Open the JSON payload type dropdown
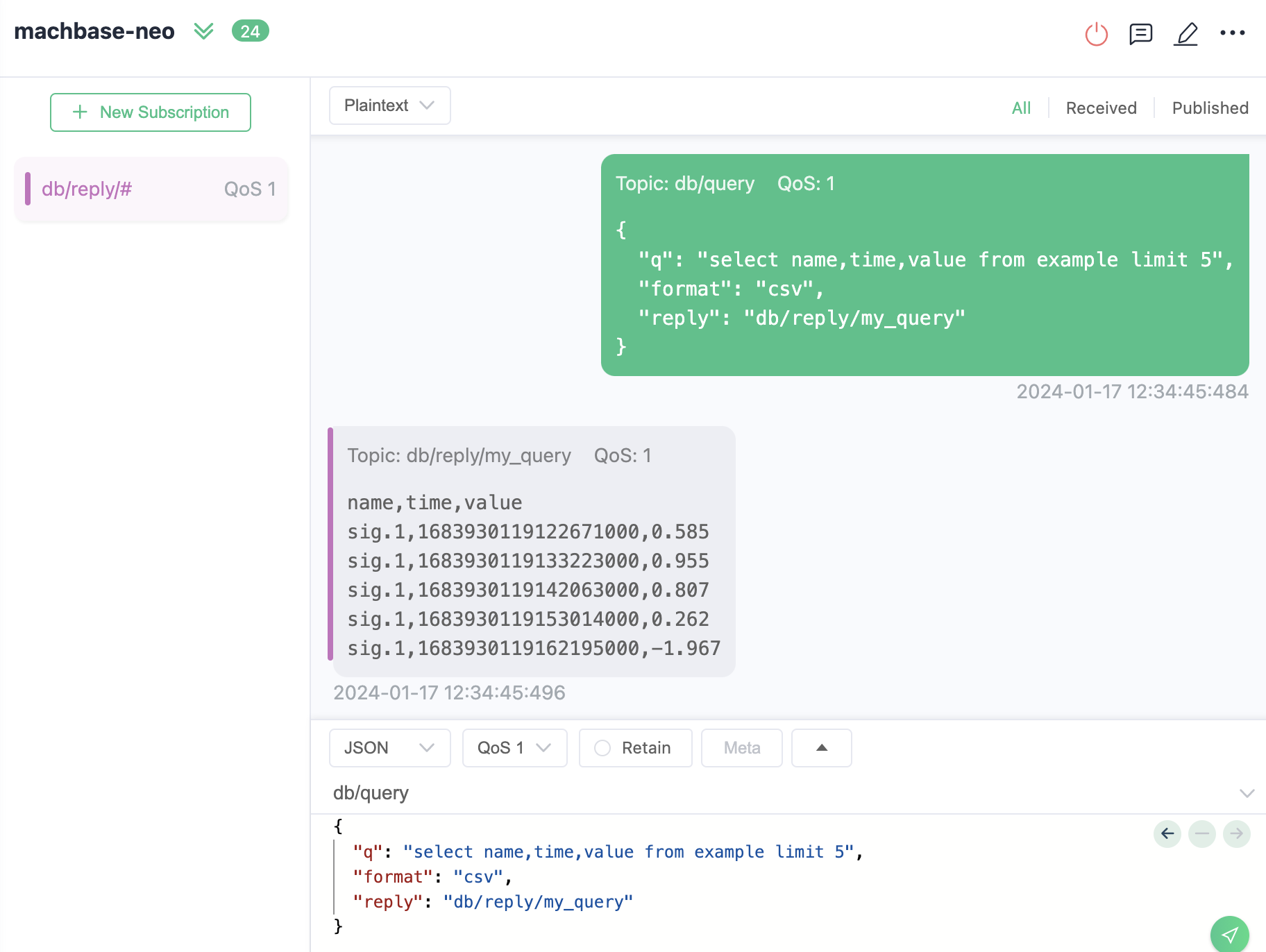1266x952 pixels. pos(389,748)
